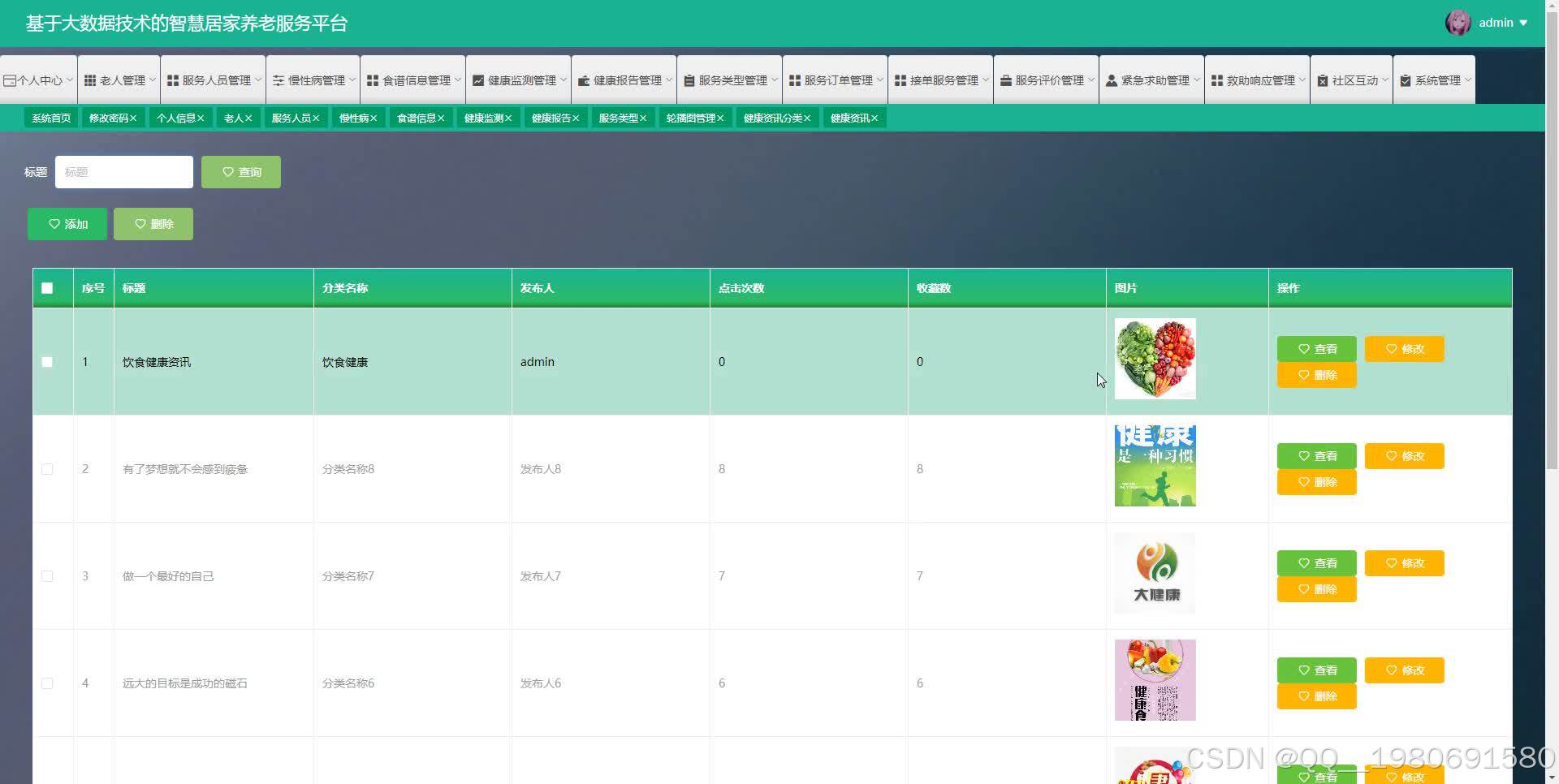Open the 食谱信息管理 menu
The image size is (1559, 784).
413,80
